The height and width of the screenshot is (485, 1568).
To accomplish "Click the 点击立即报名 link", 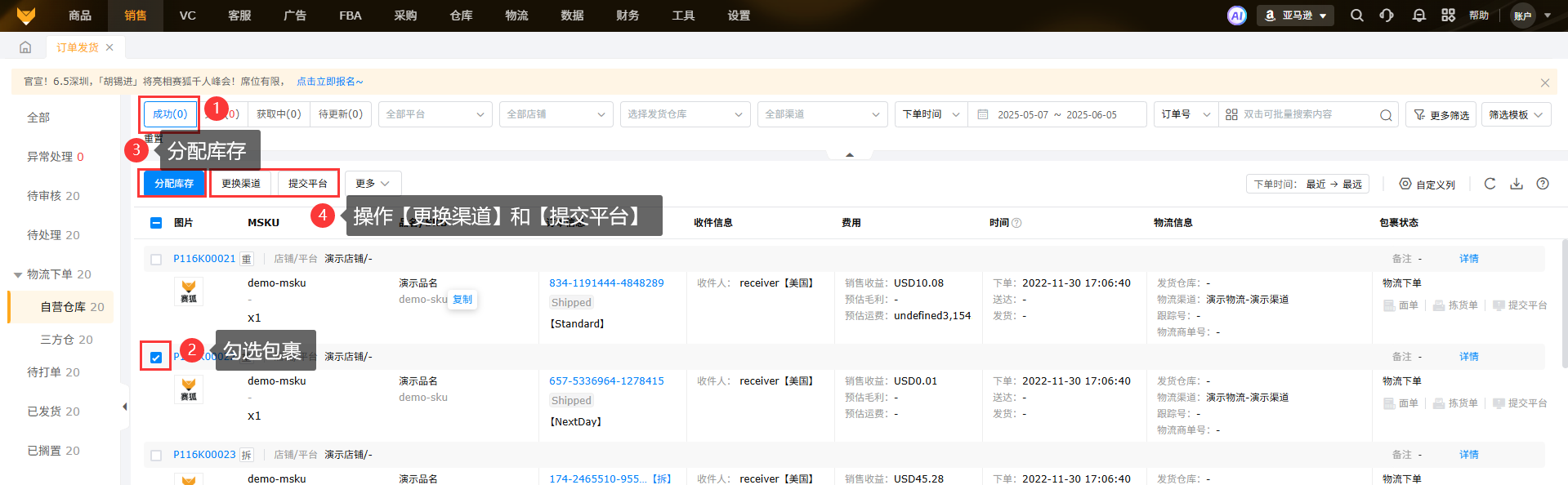I will 329,82.
